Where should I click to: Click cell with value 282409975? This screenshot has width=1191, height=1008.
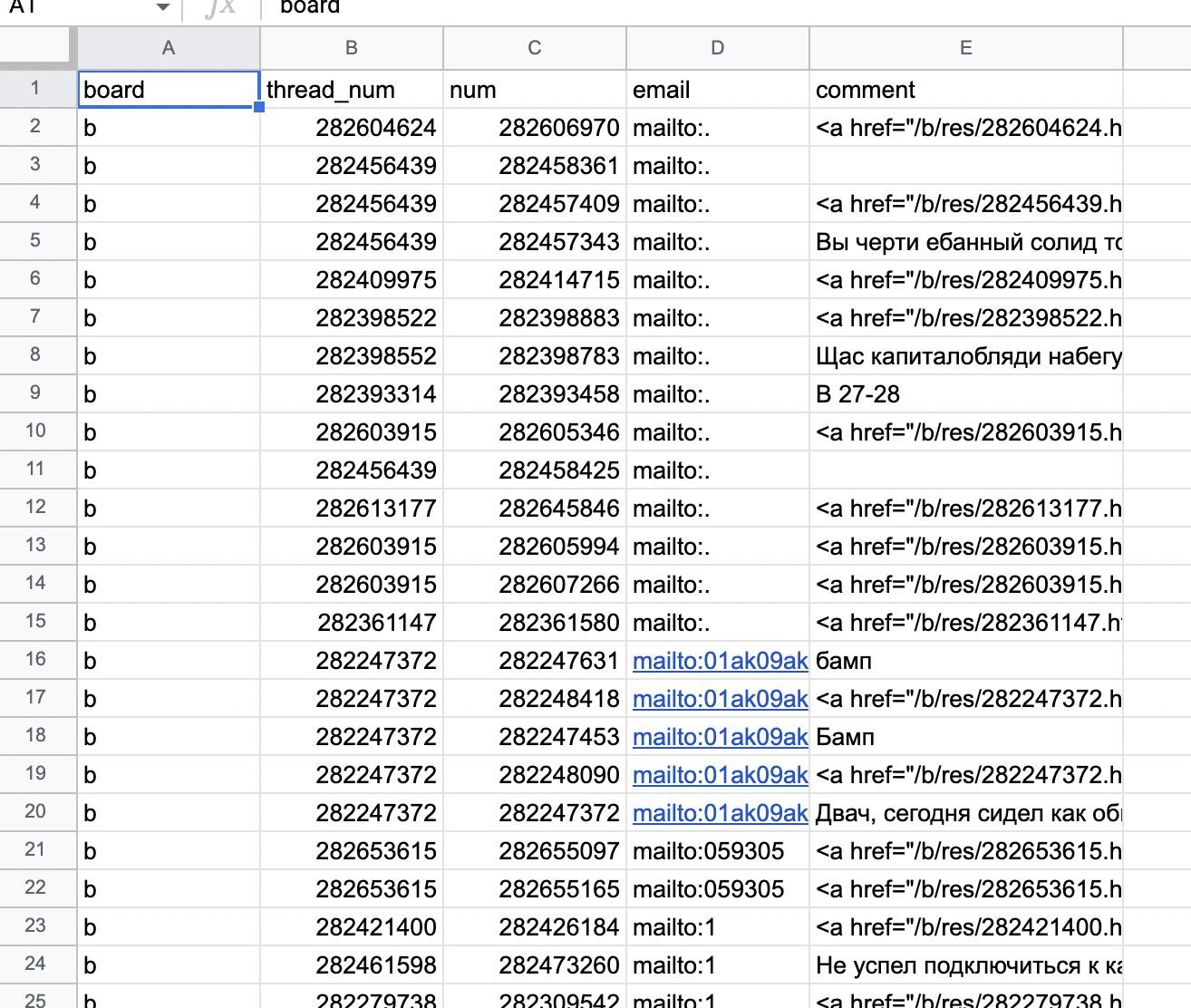pyautogui.click(x=352, y=280)
